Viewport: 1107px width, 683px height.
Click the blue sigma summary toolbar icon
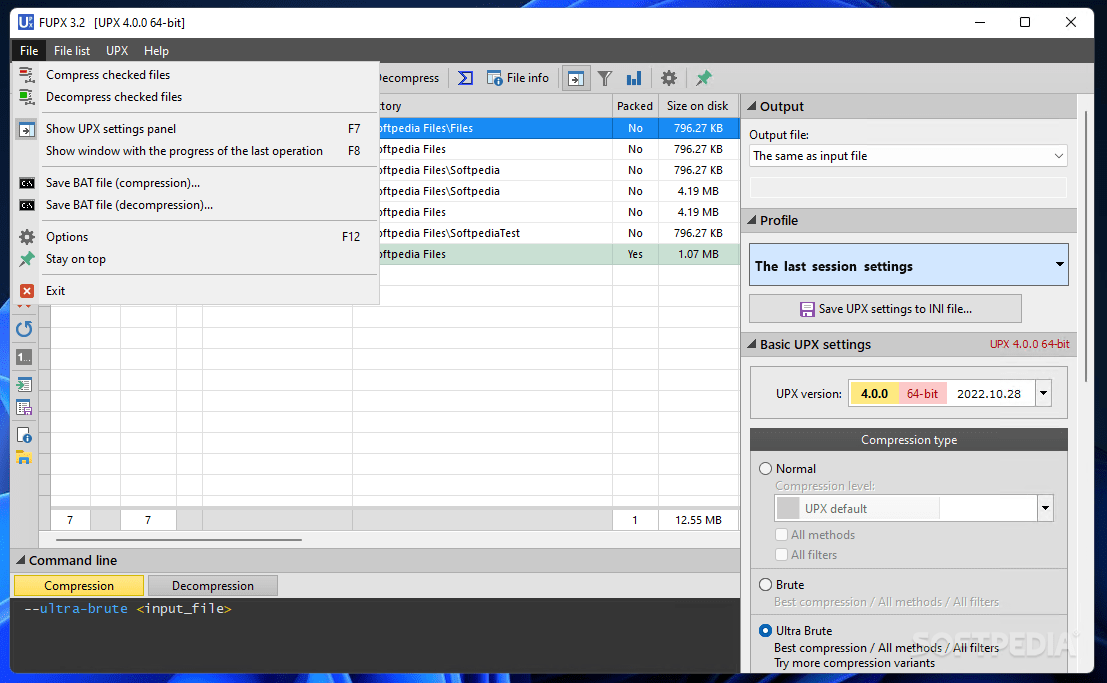(x=465, y=78)
